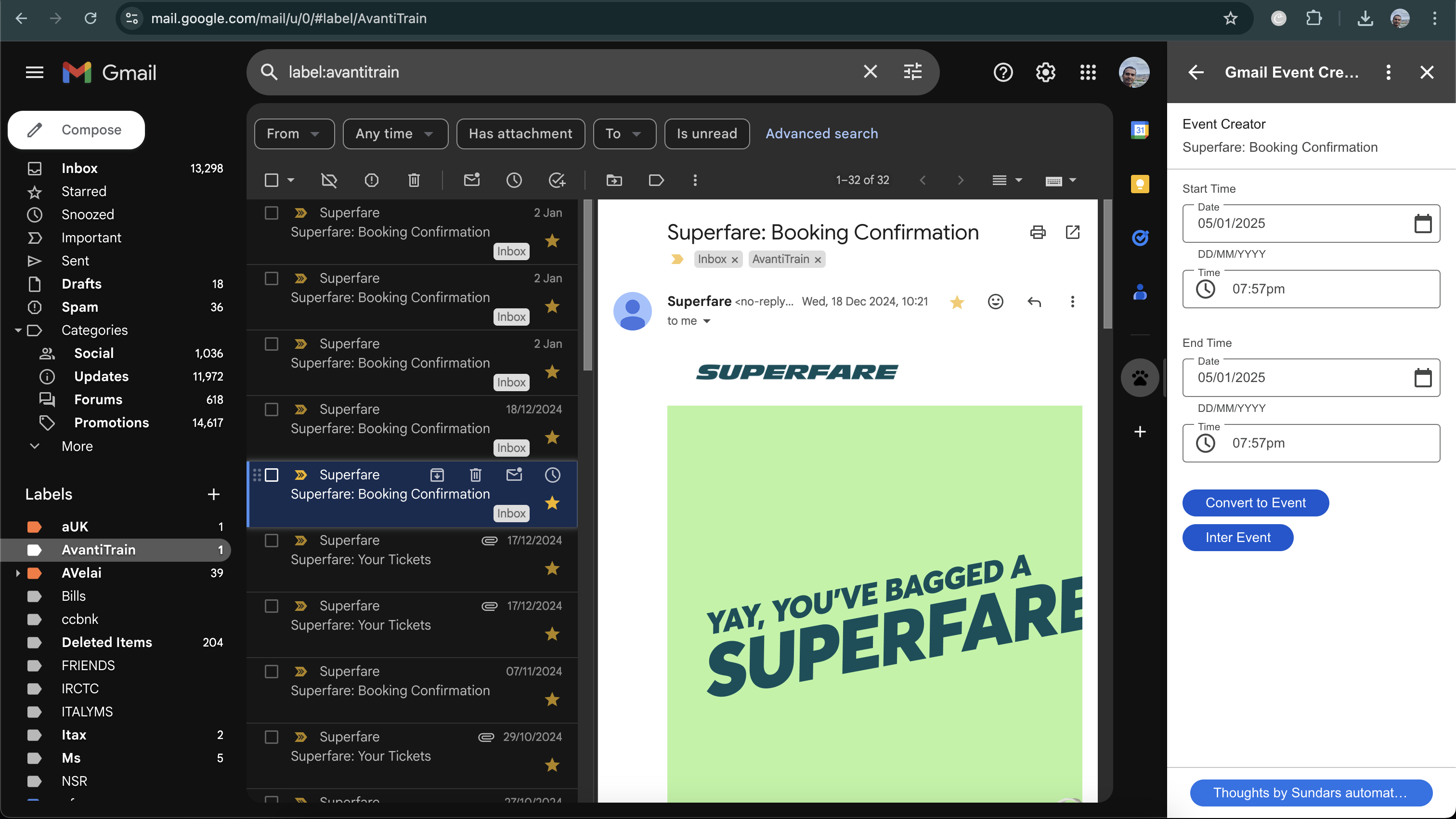Screen dimensions: 1456x819
Task: Print the Superfare booking confirmation email
Action: 1037,233
